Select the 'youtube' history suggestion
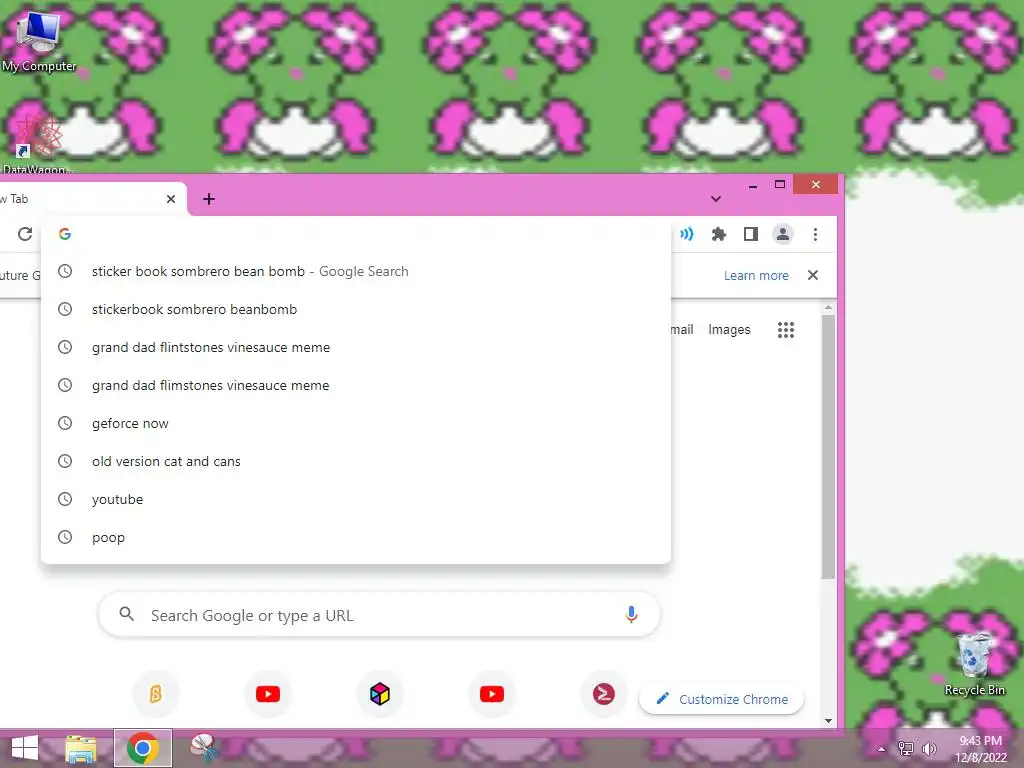 355,499
